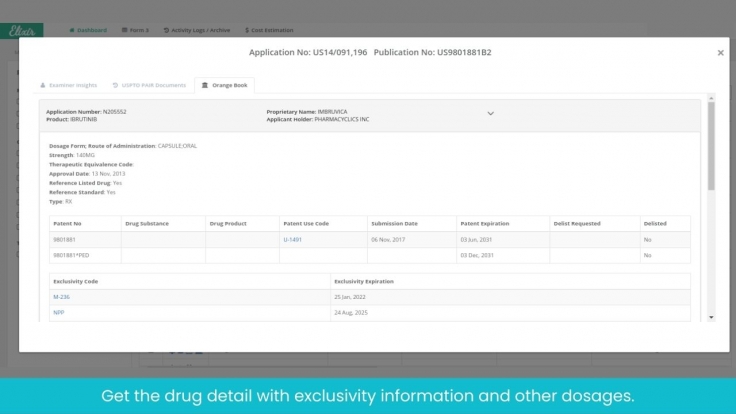Select the Orange Book tab
The image size is (736, 414).
[x=225, y=85]
